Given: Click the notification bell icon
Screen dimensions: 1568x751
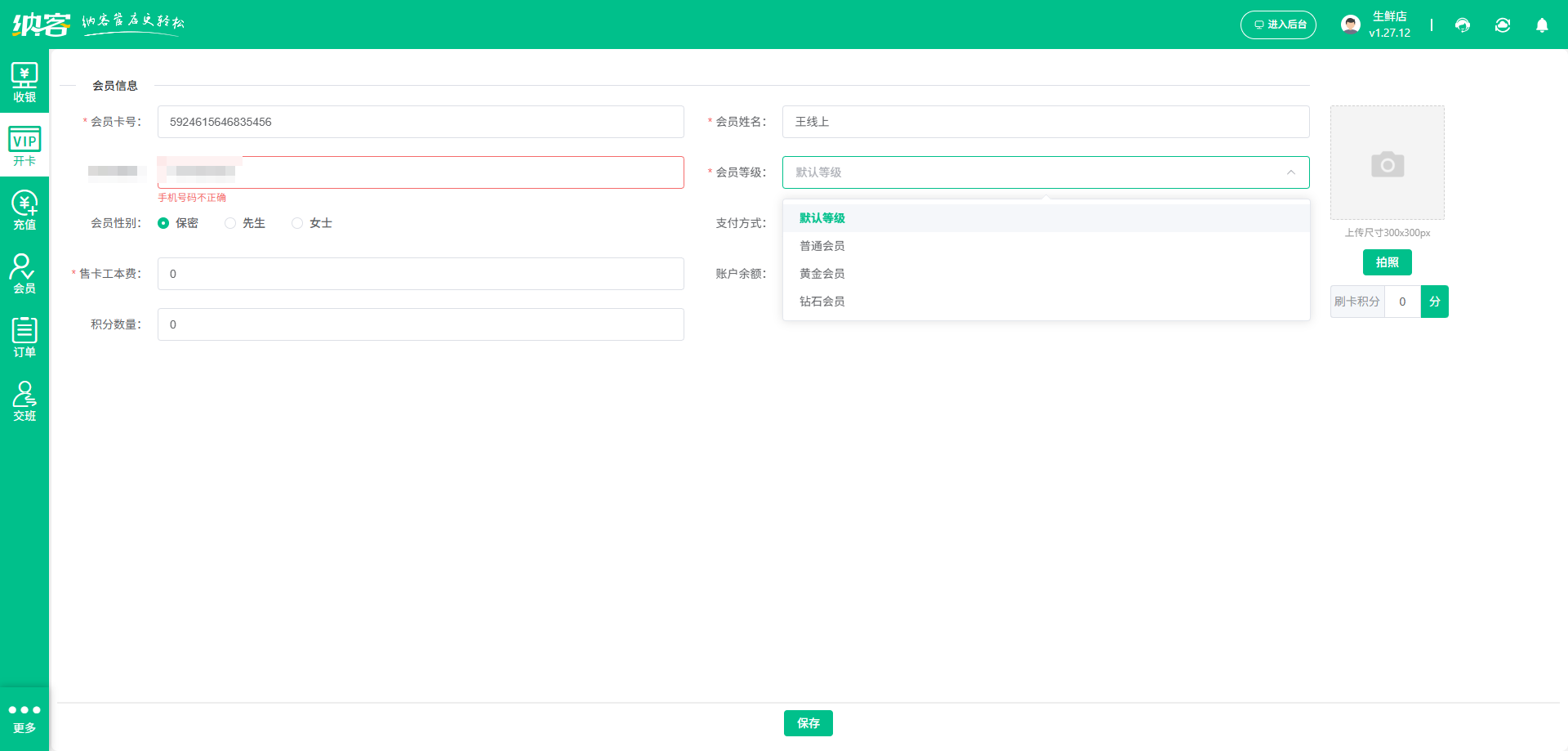Looking at the screenshot, I should [1542, 25].
